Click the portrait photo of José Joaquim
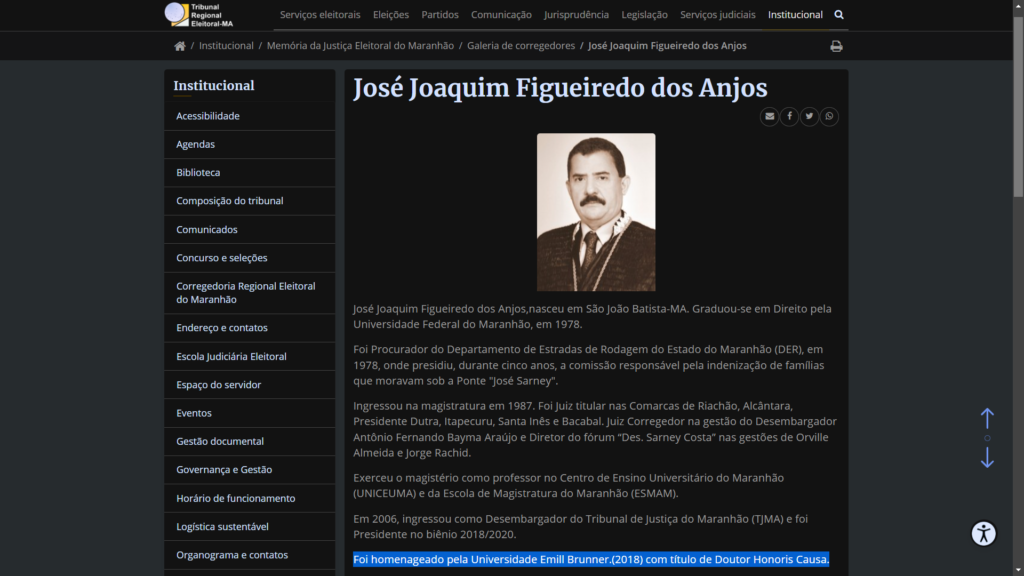 [596, 212]
